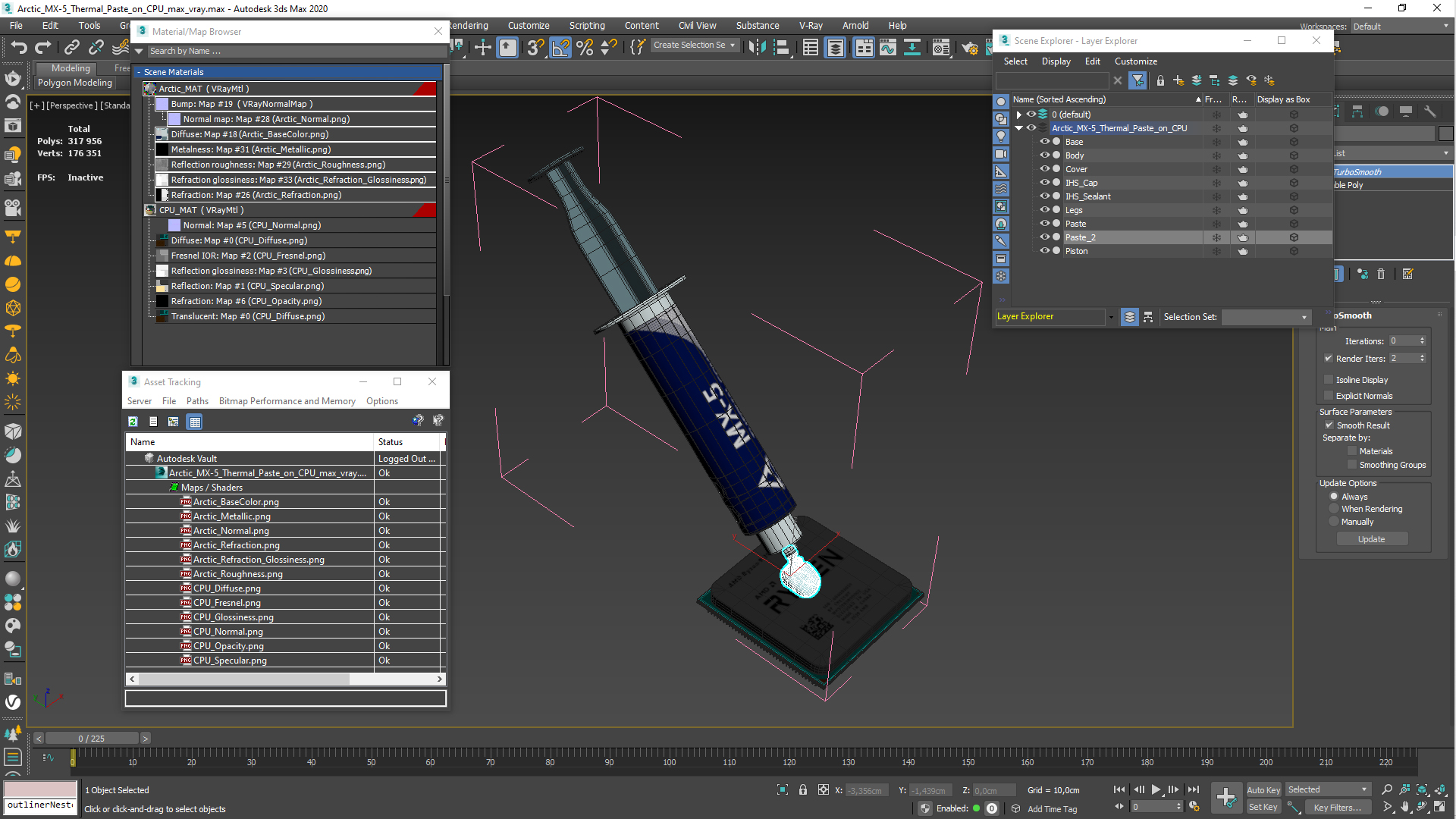Screen dimensions: 1456x819
Task: Click Display Lights filter bulb in Layer Explorer
Action: point(1001,136)
